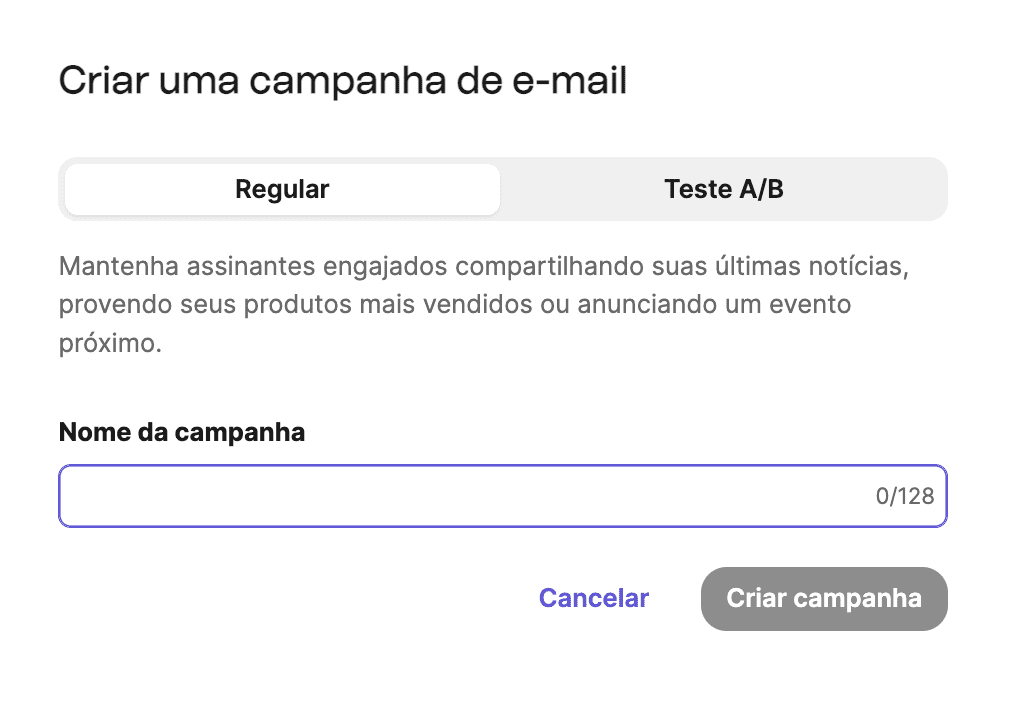Click the Nome da campanha label
This screenshot has width=1020, height=706.
[181, 432]
